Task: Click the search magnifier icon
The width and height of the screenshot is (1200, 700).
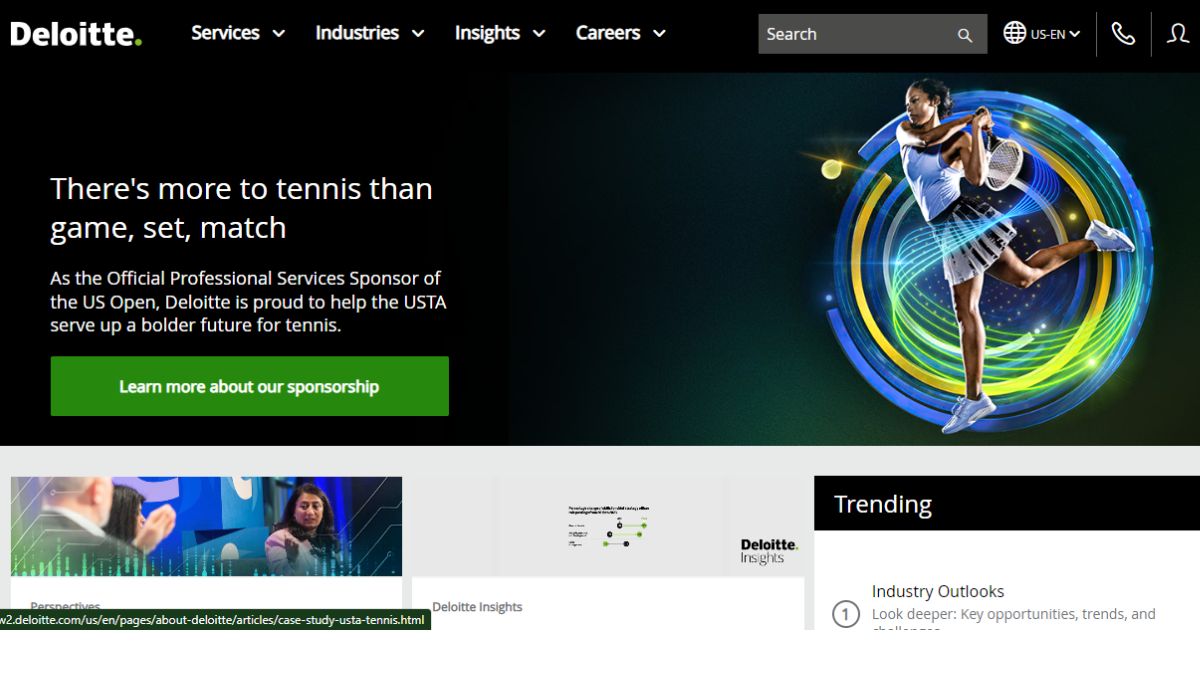Action: tap(965, 35)
